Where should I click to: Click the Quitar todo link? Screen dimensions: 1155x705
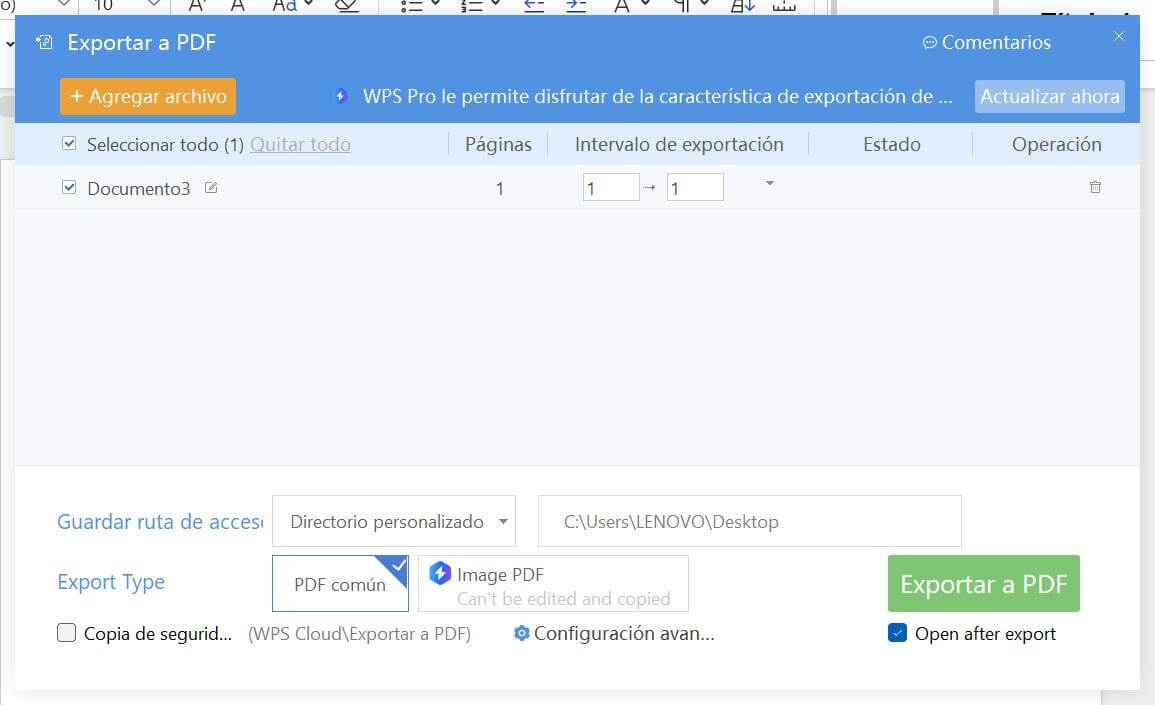click(x=300, y=144)
